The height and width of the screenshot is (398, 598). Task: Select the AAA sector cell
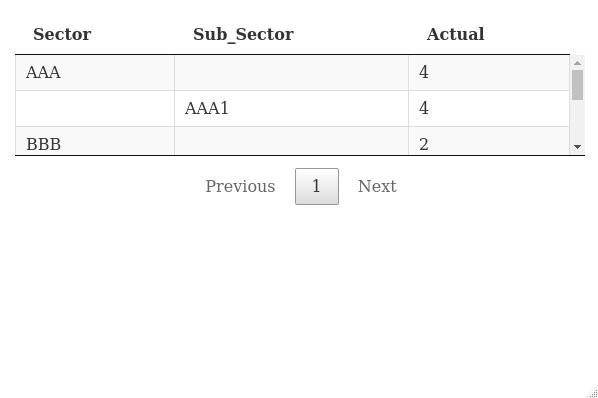click(x=95, y=73)
